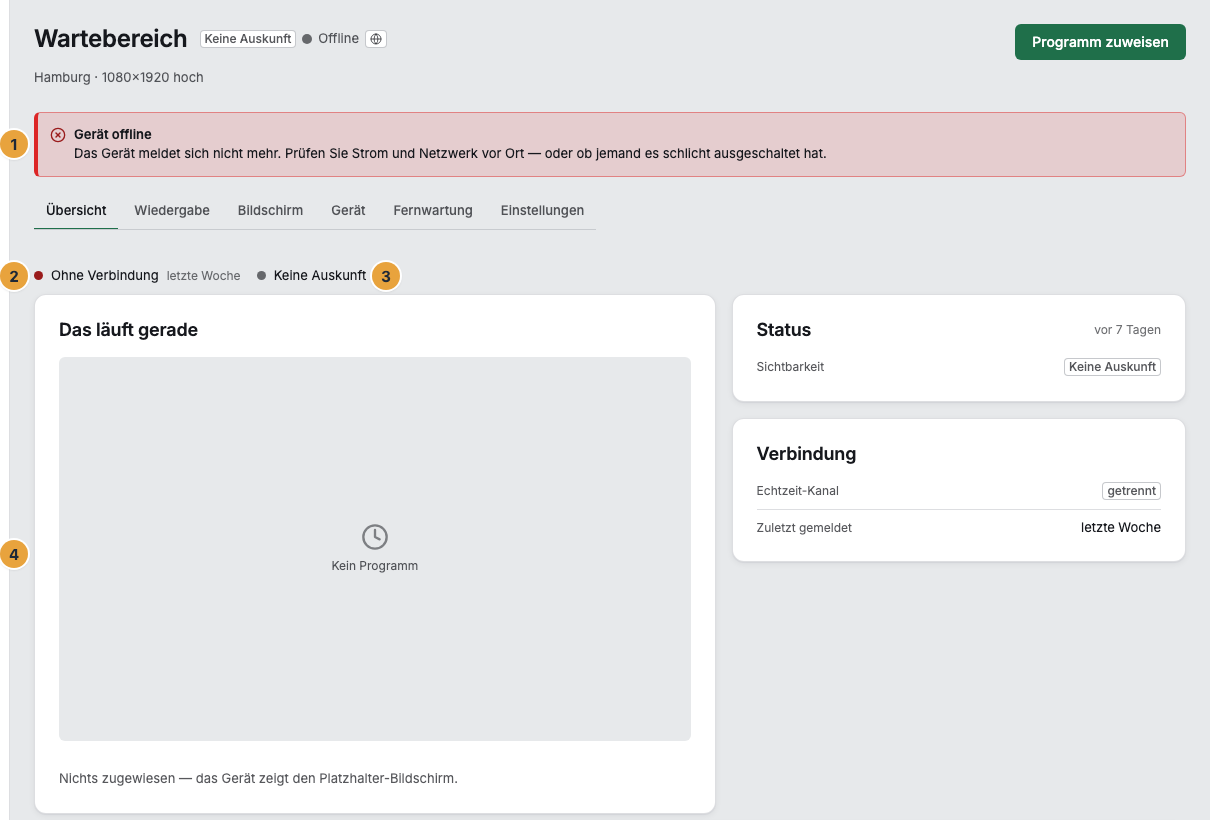This screenshot has height=820, width=1210.
Task: Click the red dot beside Ohne Verbindung
Action: tap(39, 275)
